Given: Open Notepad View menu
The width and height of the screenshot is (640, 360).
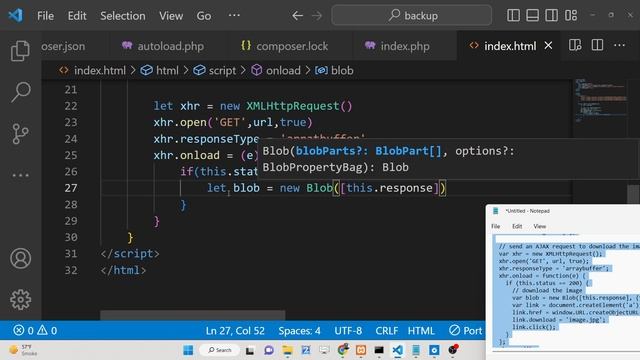Looking at the screenshot, I should click(540, 226).
